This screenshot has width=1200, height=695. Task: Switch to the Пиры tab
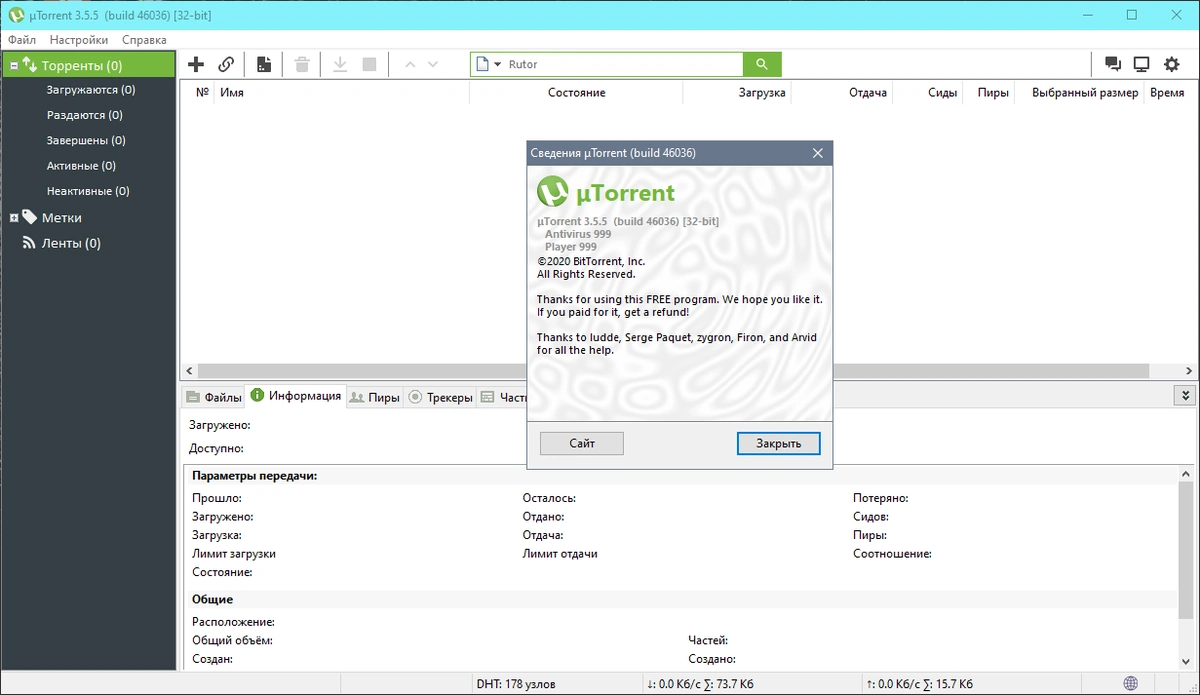pos(375,397)
